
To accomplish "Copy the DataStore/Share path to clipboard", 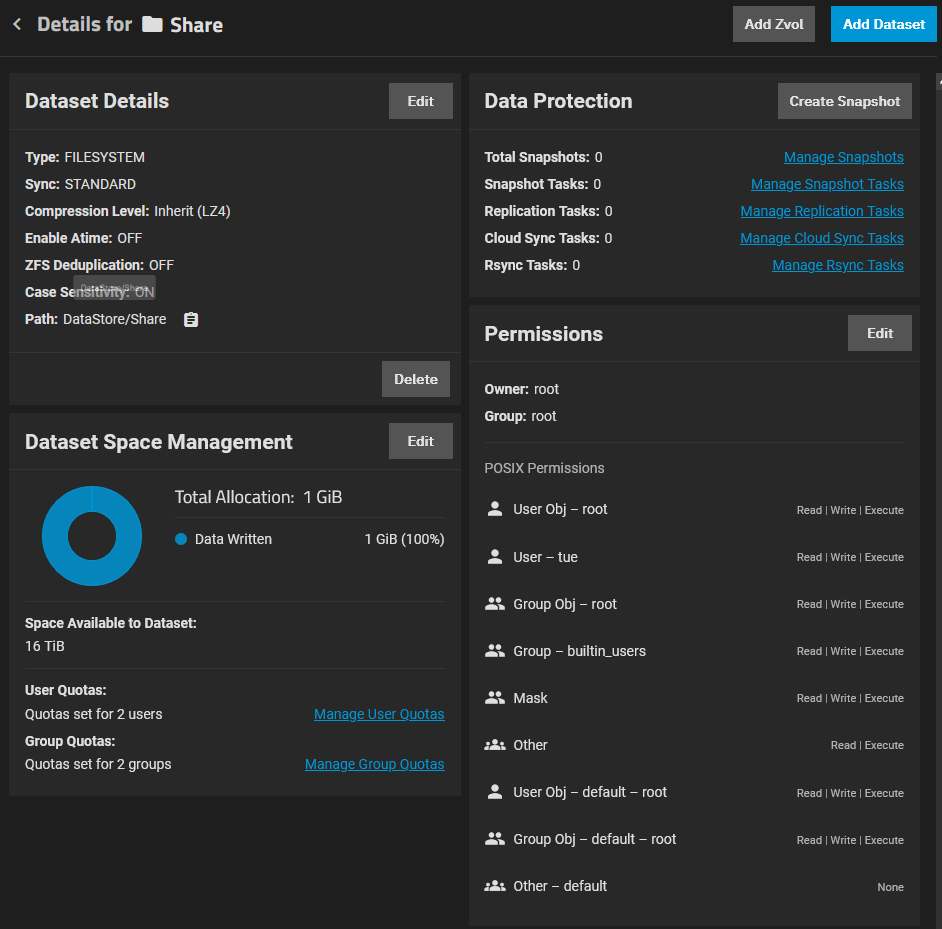I will 191,320.
